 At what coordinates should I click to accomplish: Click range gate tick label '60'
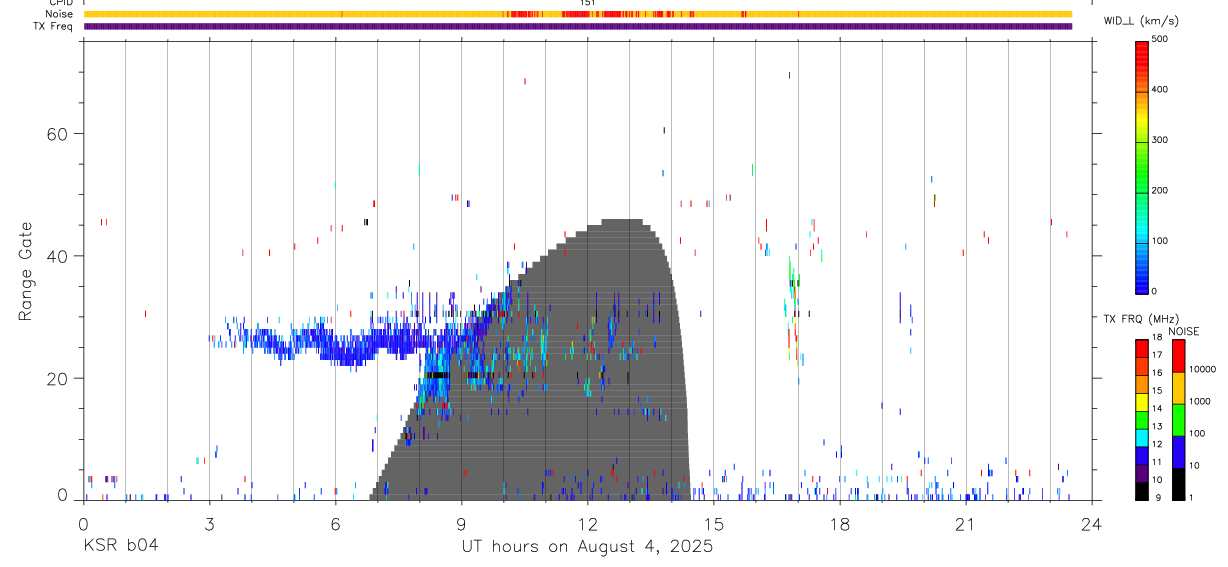pyautogui.click(x=57, y=134)
